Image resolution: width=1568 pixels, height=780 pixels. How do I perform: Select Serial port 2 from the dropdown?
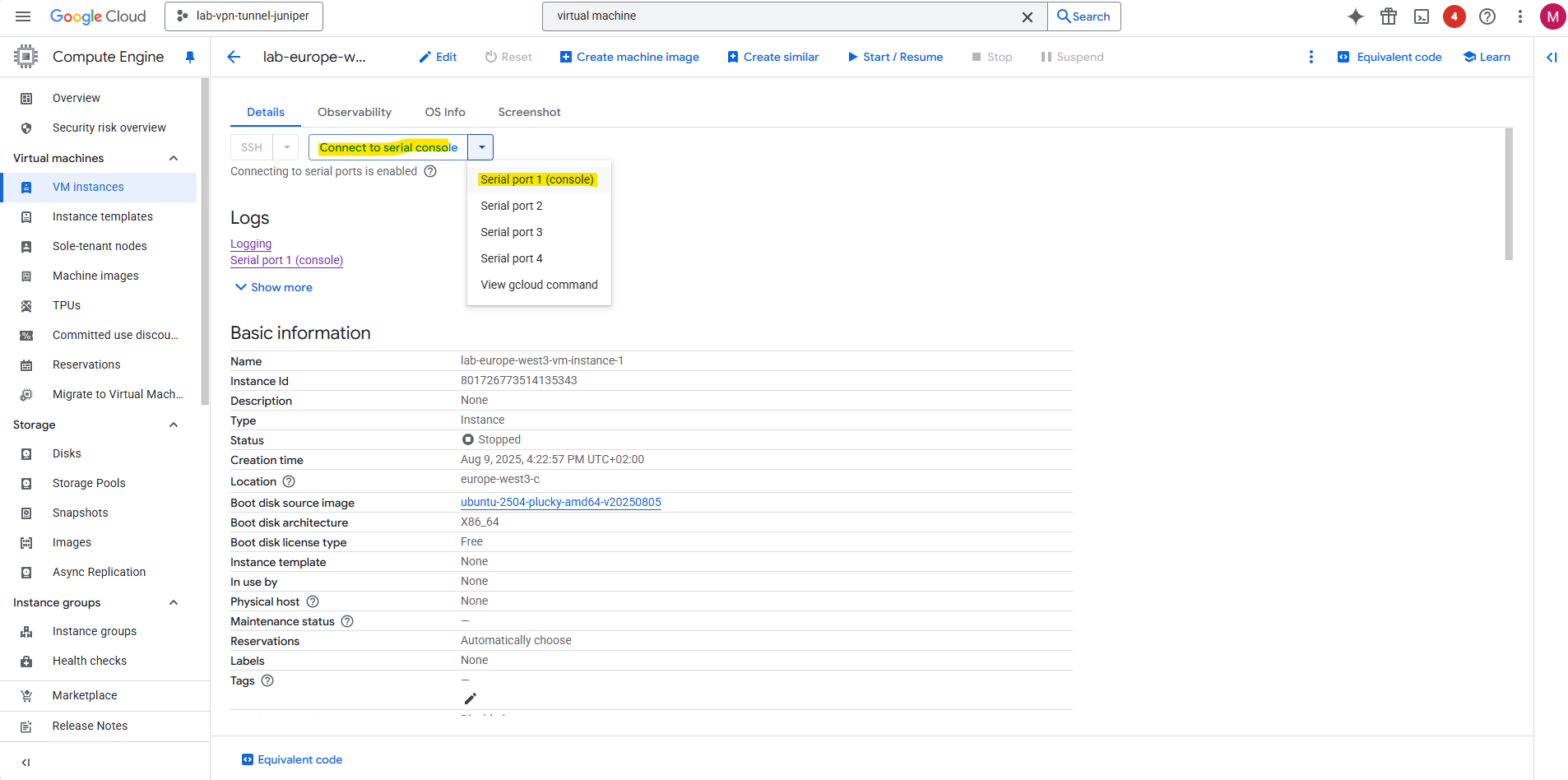[x=539, y=206]
